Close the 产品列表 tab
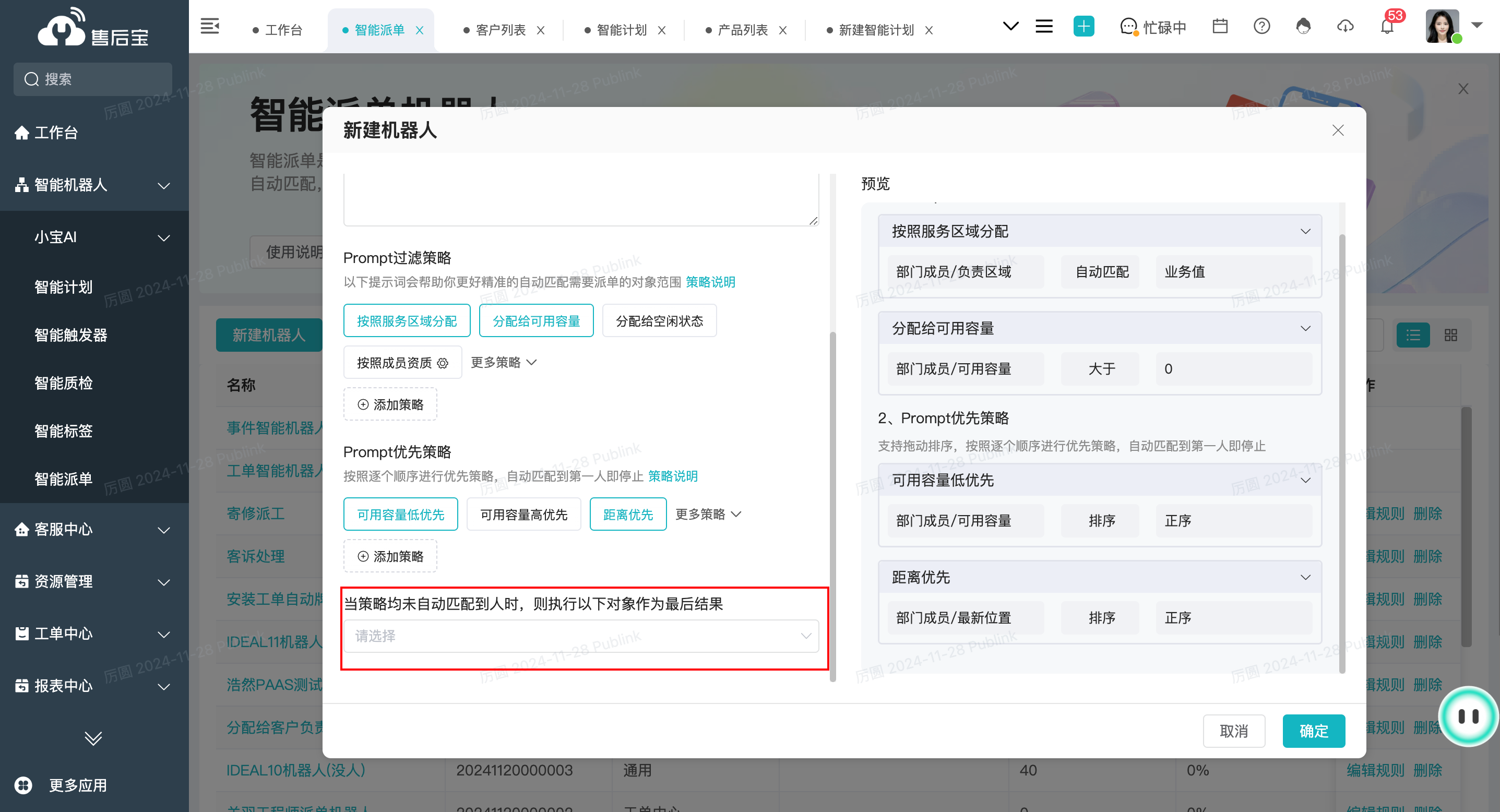 pyautogui.click(x=783, y=30)
